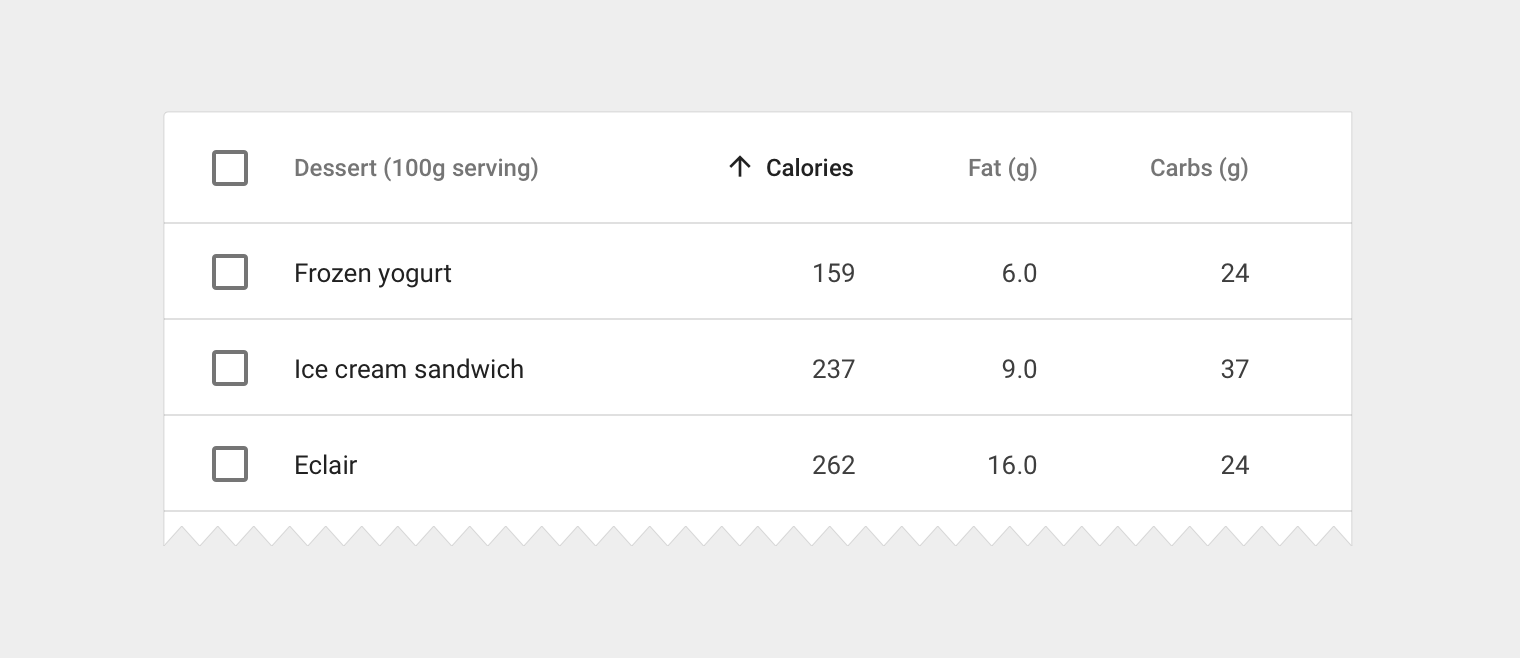Sort by the Calories column header
The height and width of the screenshot is (658, 1520).
809,168
